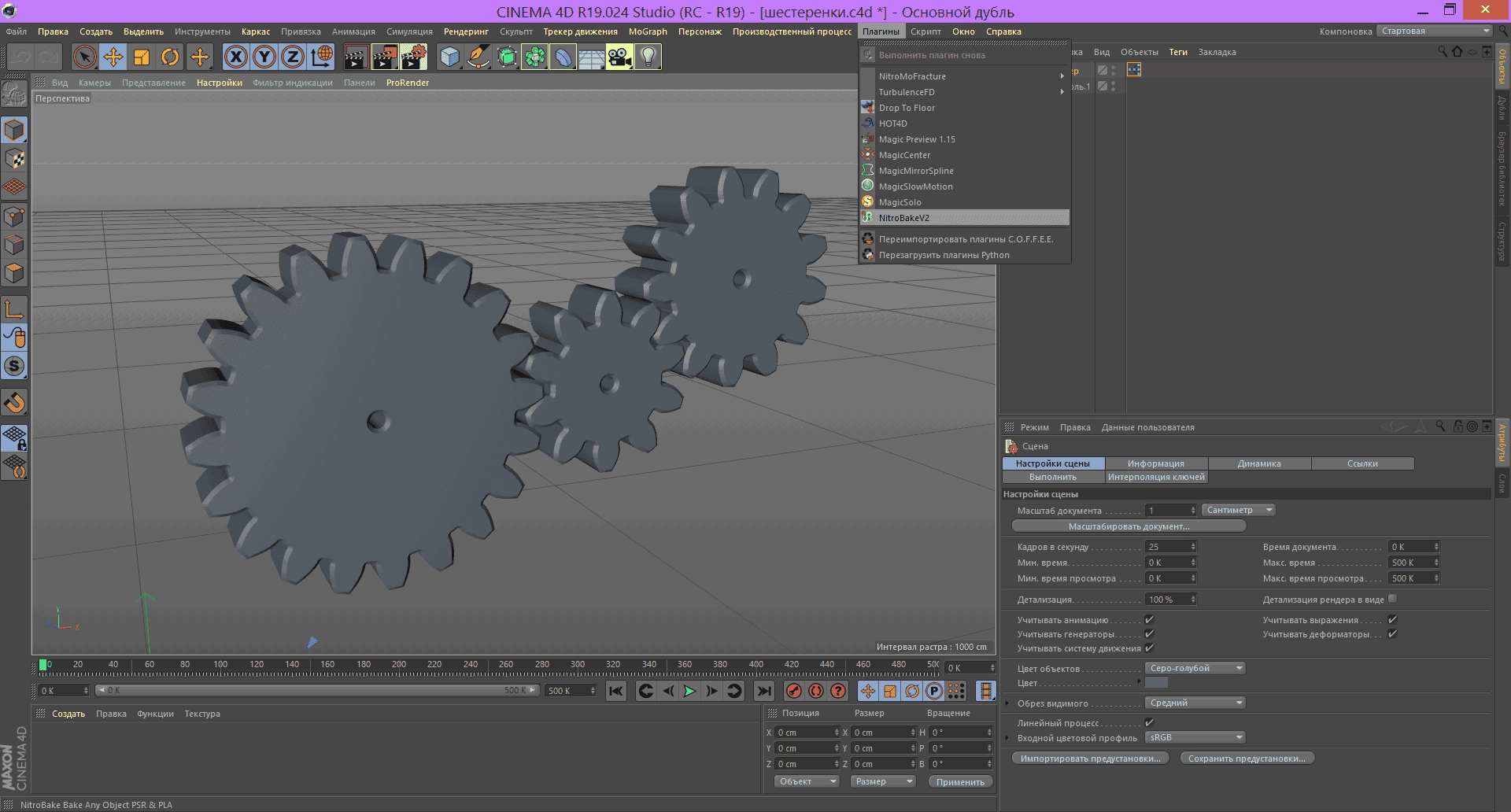Click the Применить button
The image size is (1511, 812).
tap(960, 782)
